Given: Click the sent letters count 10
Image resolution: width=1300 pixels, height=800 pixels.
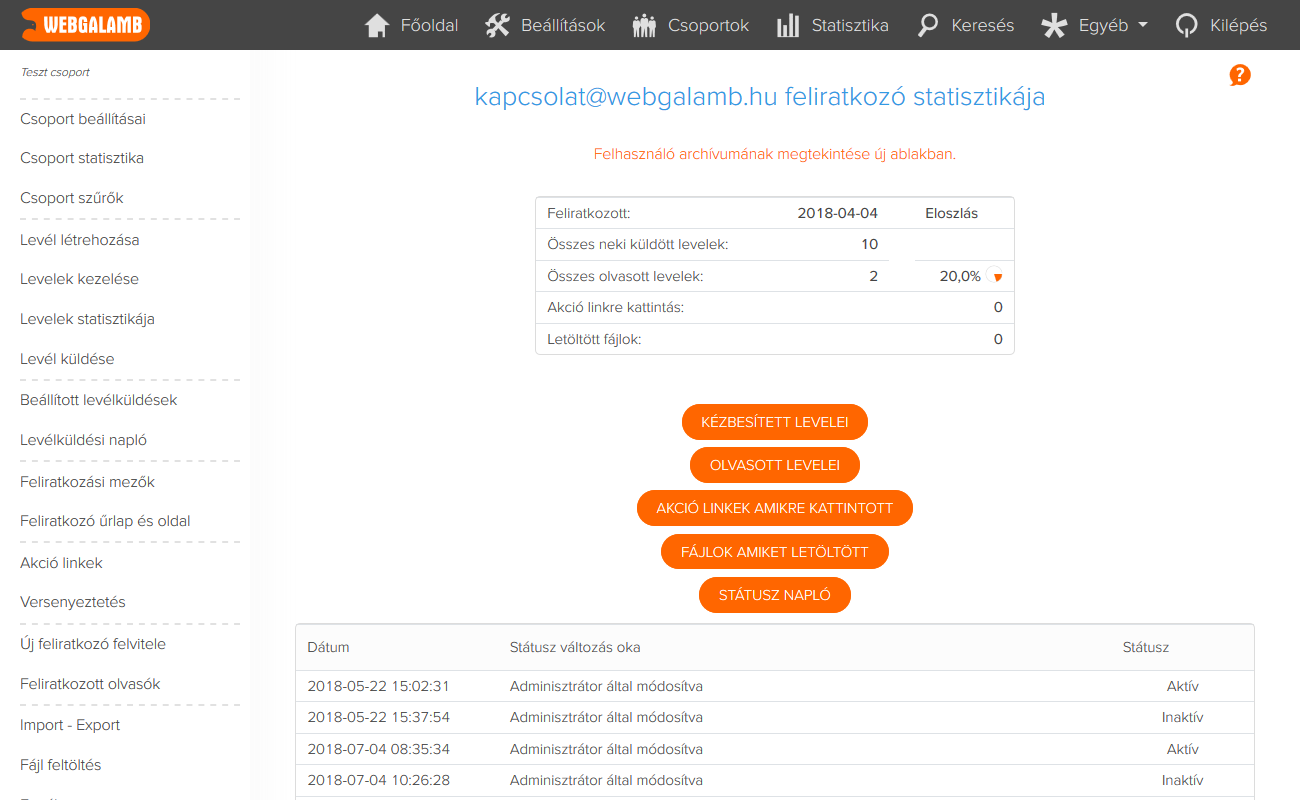Looking at the screenshot, I should (x=869, y=244).
